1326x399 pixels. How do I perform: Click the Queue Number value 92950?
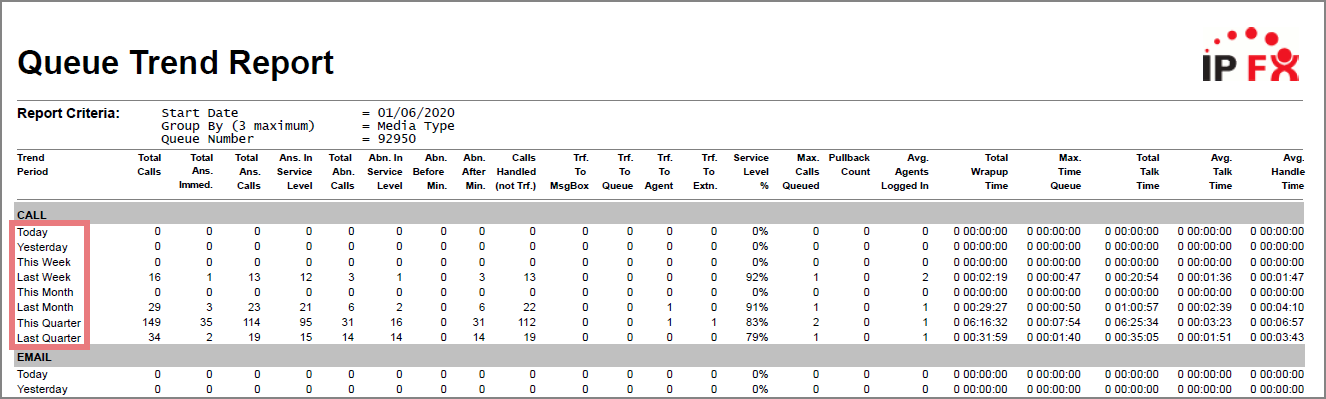click(x=396, y=139)
